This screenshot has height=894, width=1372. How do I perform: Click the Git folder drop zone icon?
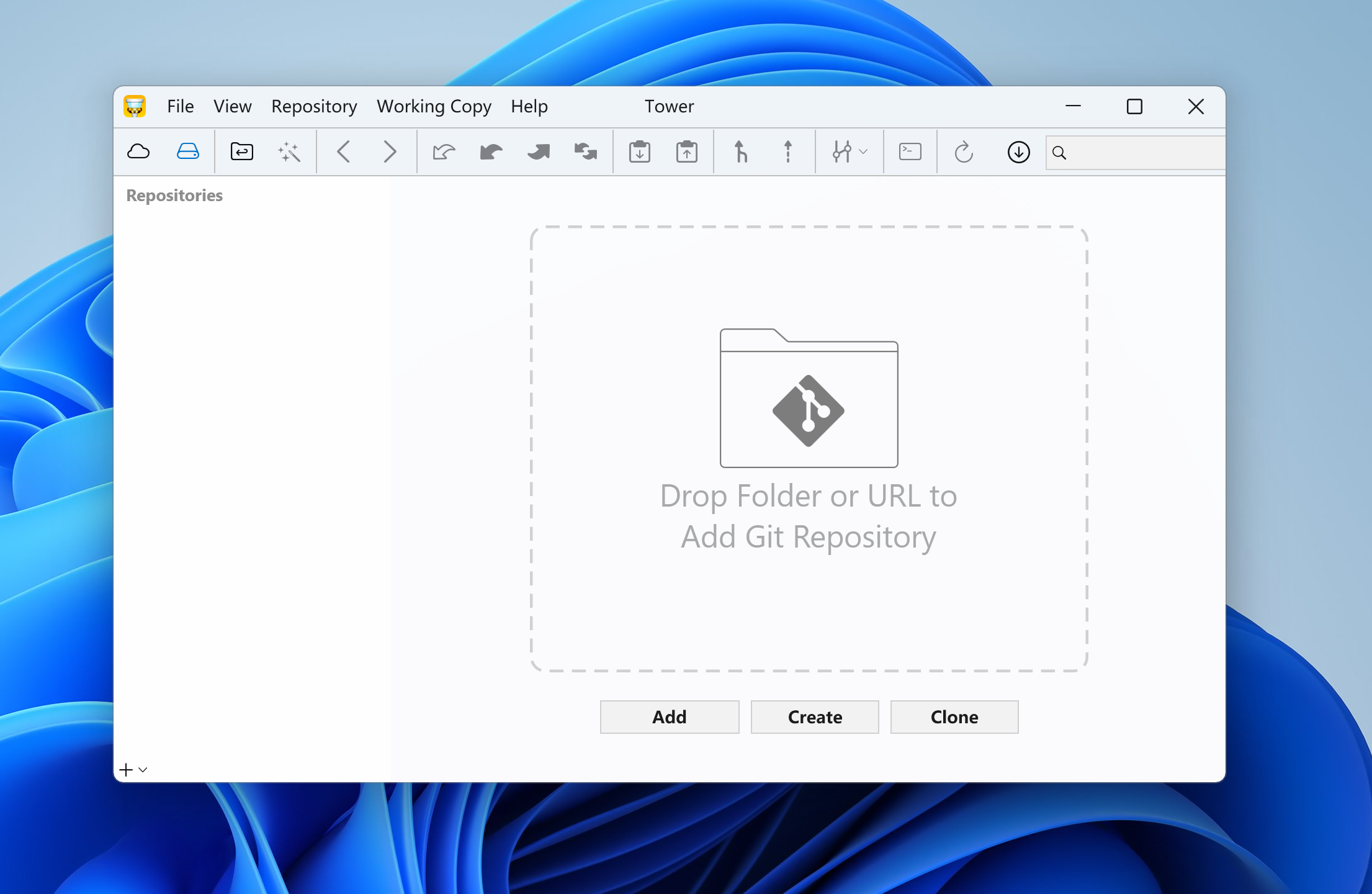pyautogui.click(x=809, y=397)
